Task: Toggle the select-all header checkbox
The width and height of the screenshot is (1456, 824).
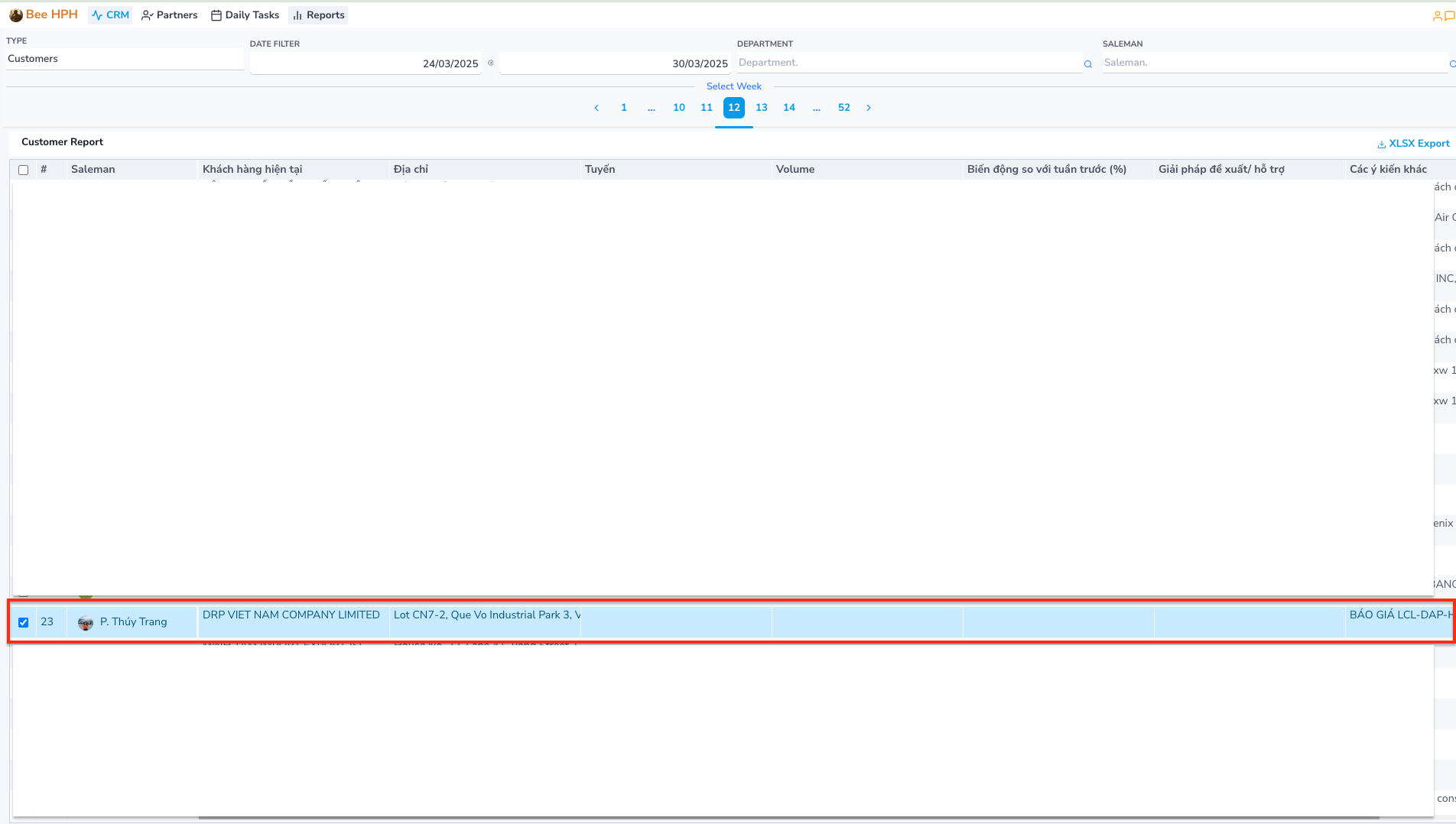Action: tap(24, 170)
